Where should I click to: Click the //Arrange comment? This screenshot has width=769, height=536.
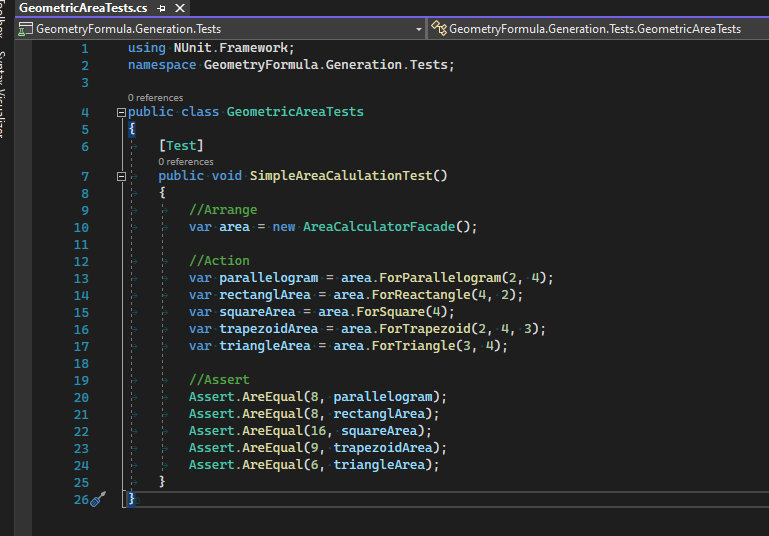pyautogui.click(x=223, y=210)
